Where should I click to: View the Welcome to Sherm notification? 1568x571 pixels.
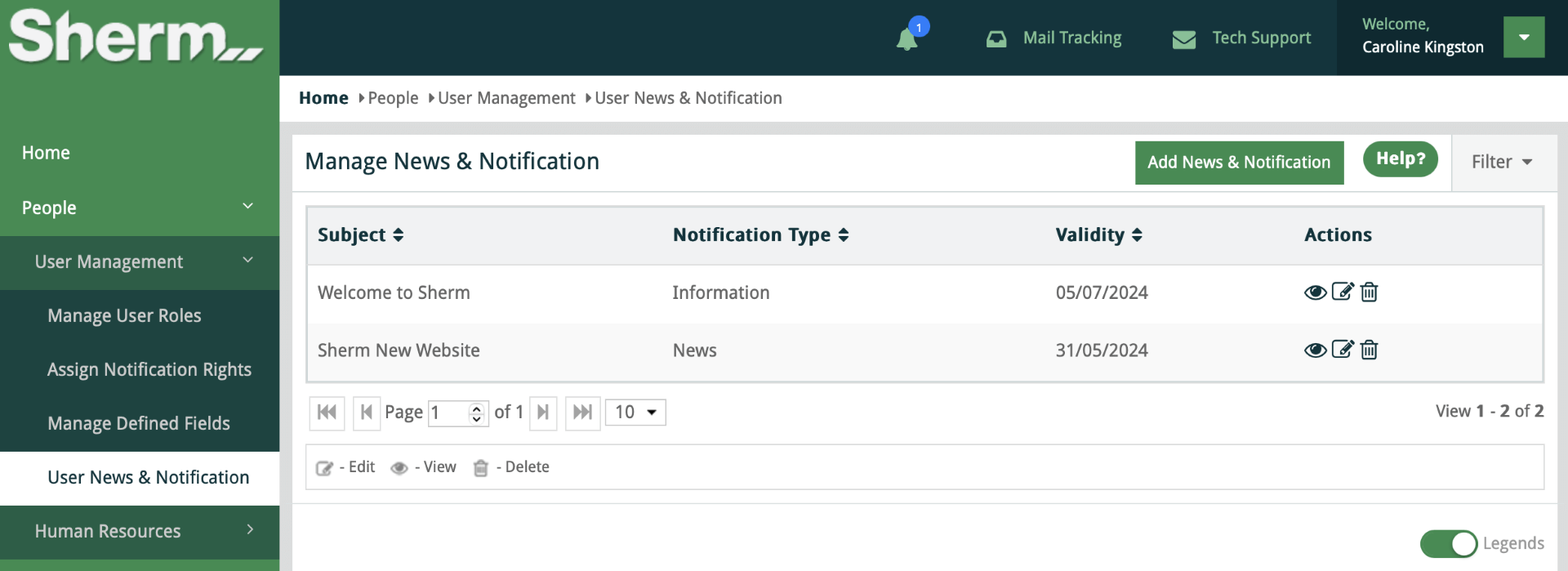(1314, 292)
